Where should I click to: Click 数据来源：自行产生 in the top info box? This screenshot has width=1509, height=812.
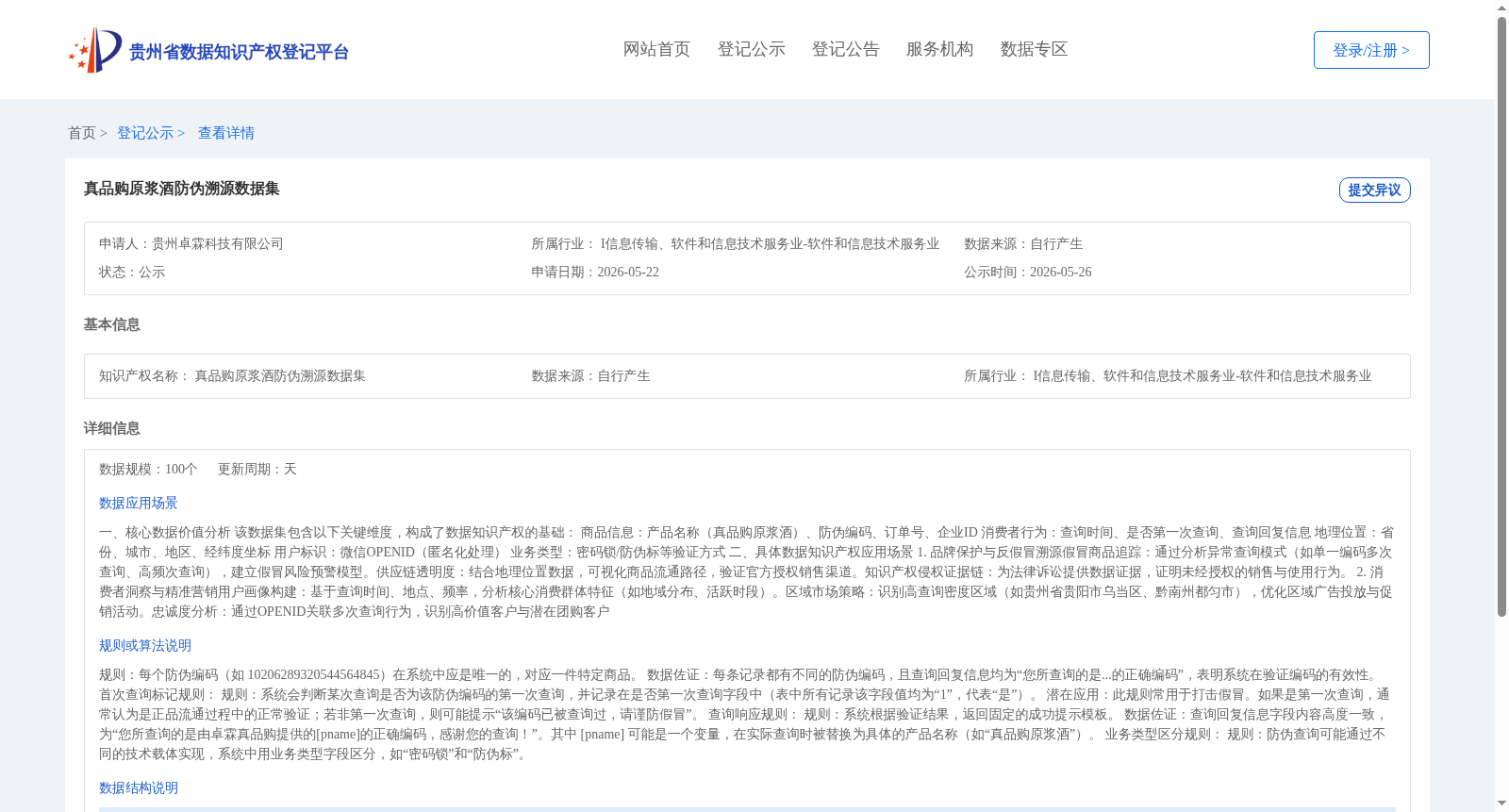coord(1023,243)
